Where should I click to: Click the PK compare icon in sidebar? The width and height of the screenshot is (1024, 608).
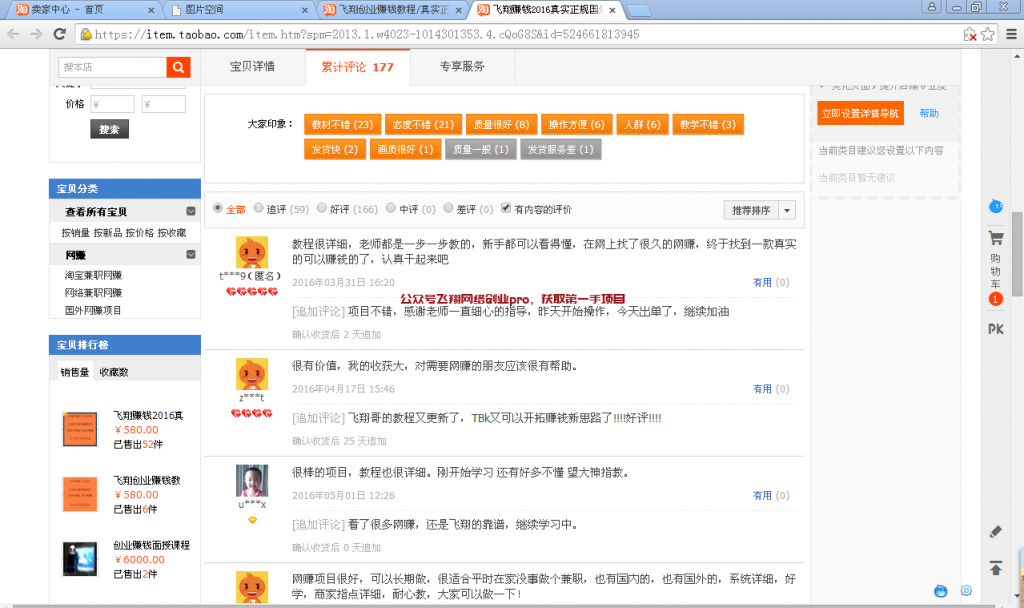pos(996,329)
